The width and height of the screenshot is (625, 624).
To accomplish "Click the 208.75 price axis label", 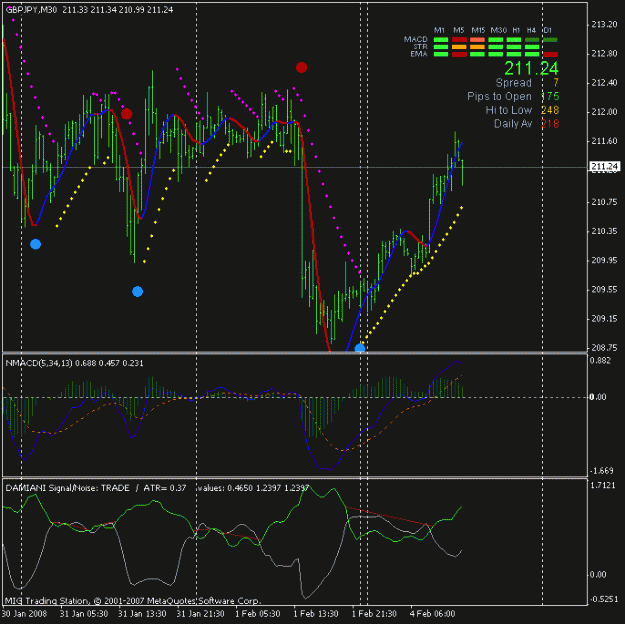I will click(604, 348).
